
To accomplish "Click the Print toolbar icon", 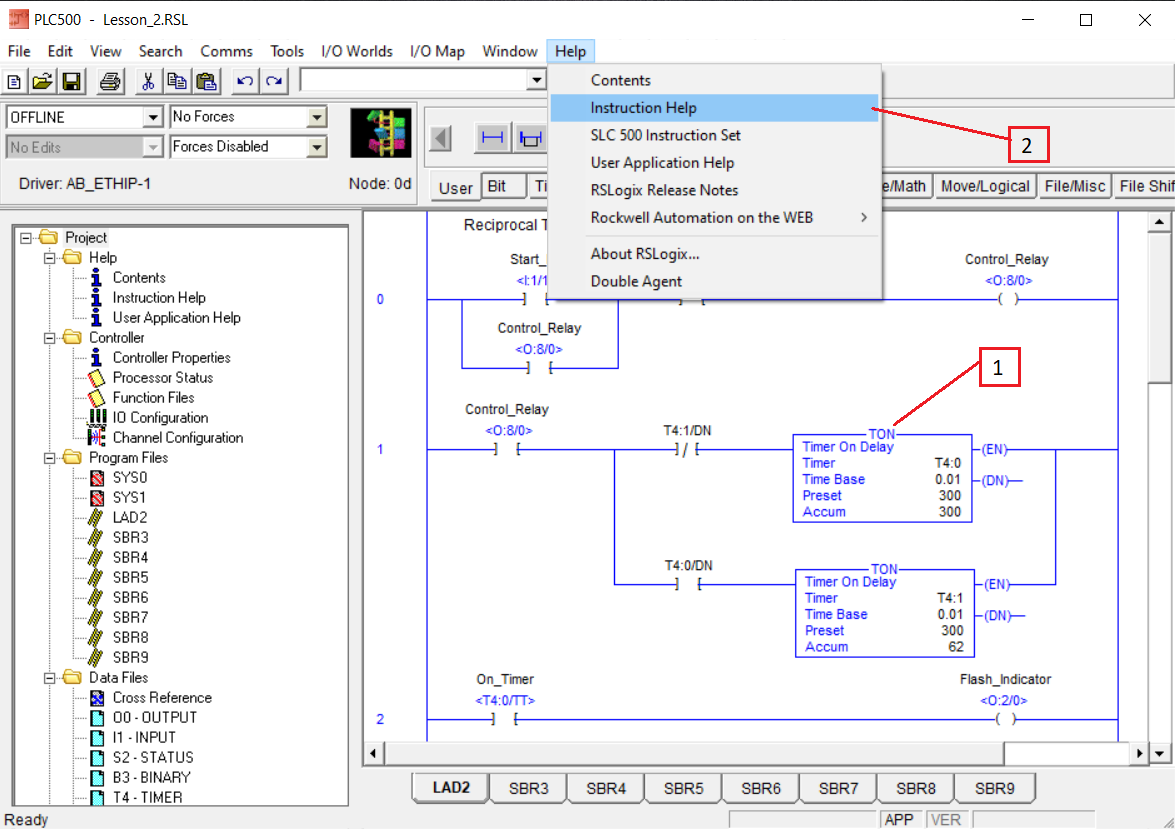I will (x=110, y=81).
